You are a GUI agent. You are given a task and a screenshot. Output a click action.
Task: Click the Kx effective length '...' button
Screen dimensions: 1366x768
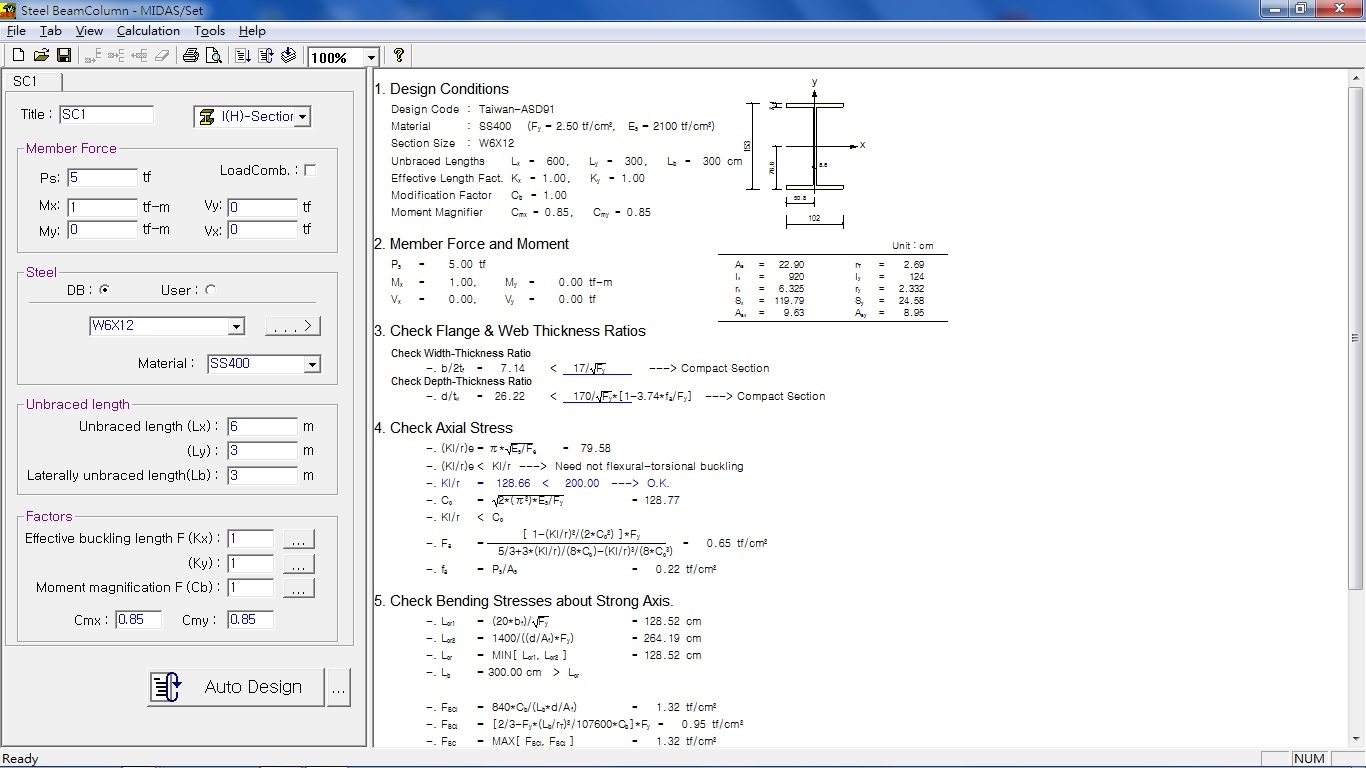click(299, 540)
